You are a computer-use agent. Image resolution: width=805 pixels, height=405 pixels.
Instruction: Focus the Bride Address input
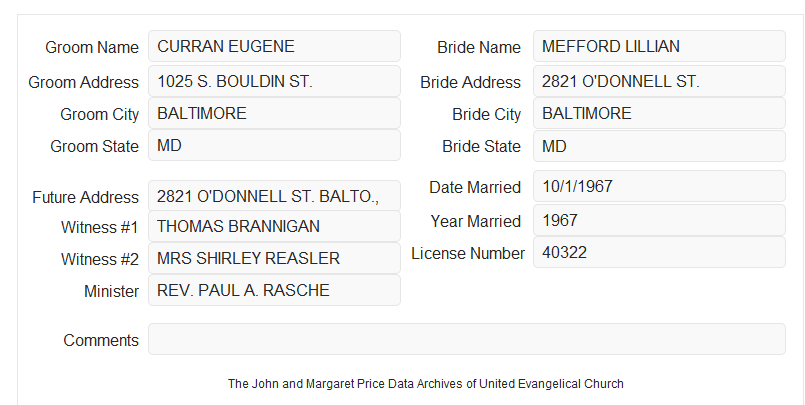(659, 81)
